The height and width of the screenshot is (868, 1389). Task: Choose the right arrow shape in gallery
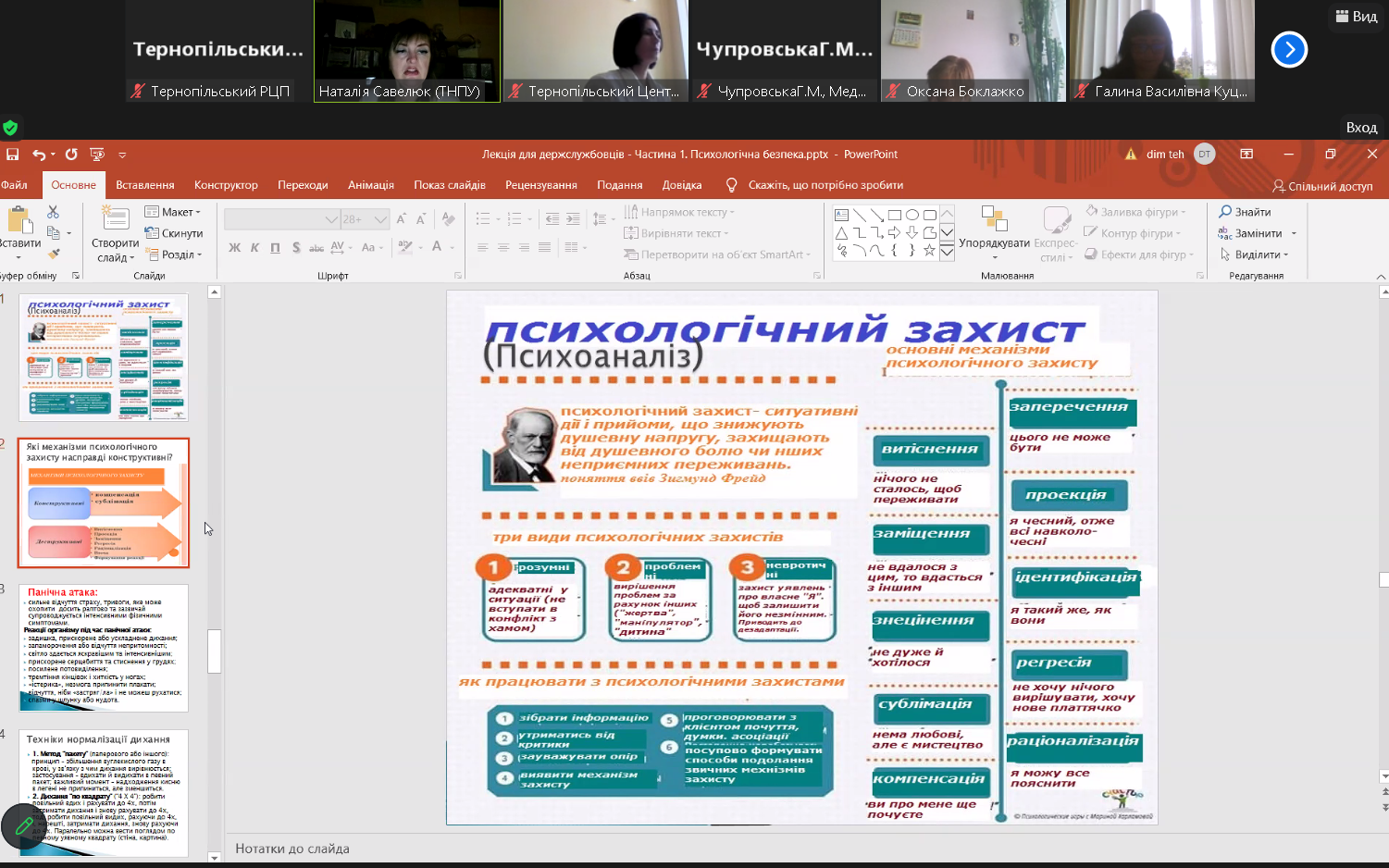pyautogui.click(x=894, y=232)
